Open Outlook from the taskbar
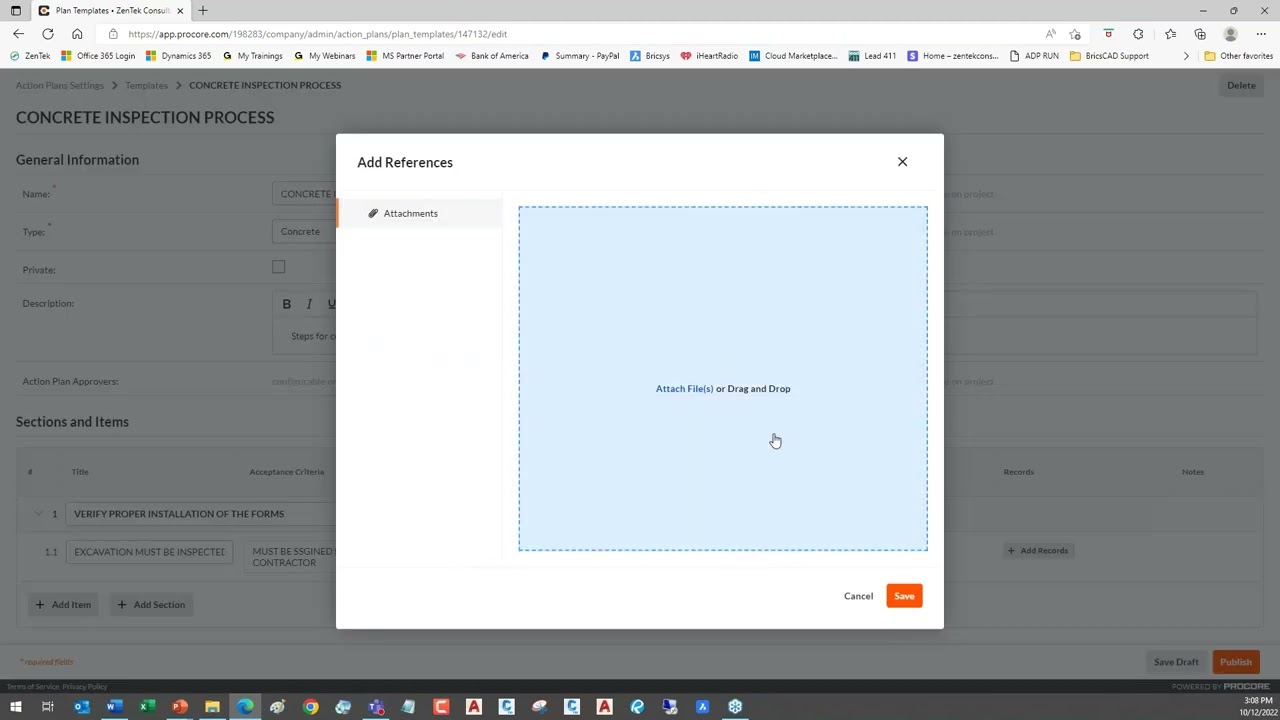This screenshot has width=1280, height=720. click(81, 707)
